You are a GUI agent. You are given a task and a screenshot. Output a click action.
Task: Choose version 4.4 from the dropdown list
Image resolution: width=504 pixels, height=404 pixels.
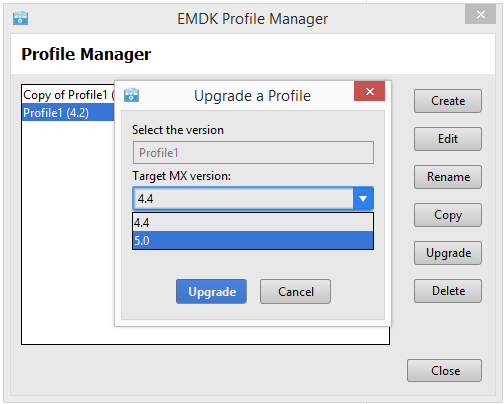[x=253, y=222]
